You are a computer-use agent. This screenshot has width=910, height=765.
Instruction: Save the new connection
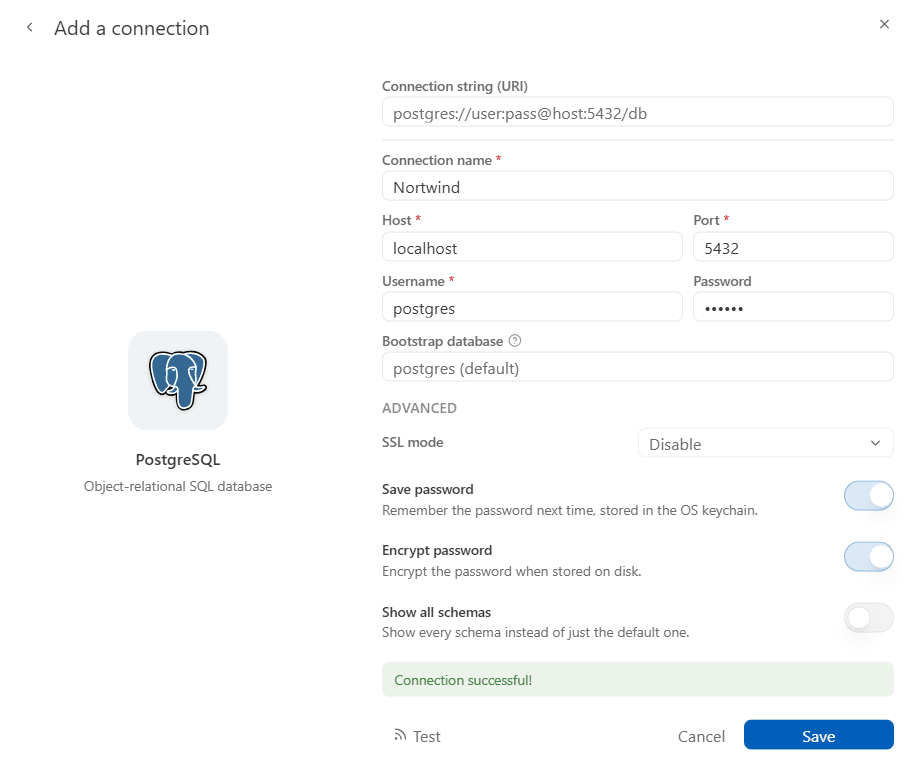click(818, 735)
